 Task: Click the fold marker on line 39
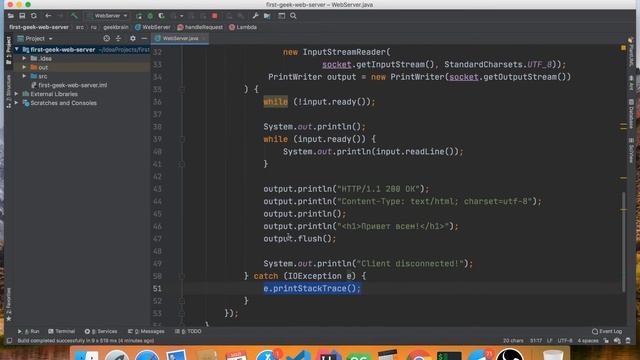click(182, 139)
